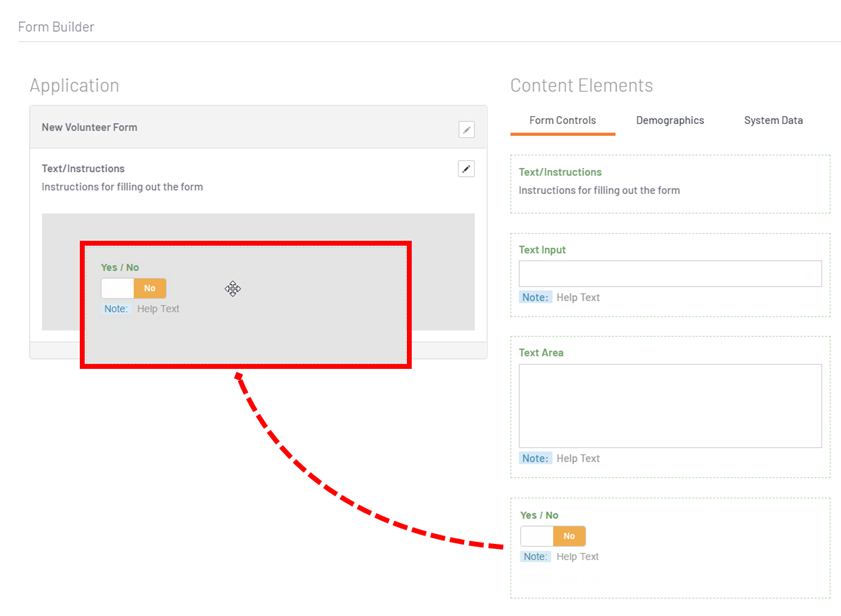
Task: Click the instructions text in the Content Elements card
Action: coord(599,190)
